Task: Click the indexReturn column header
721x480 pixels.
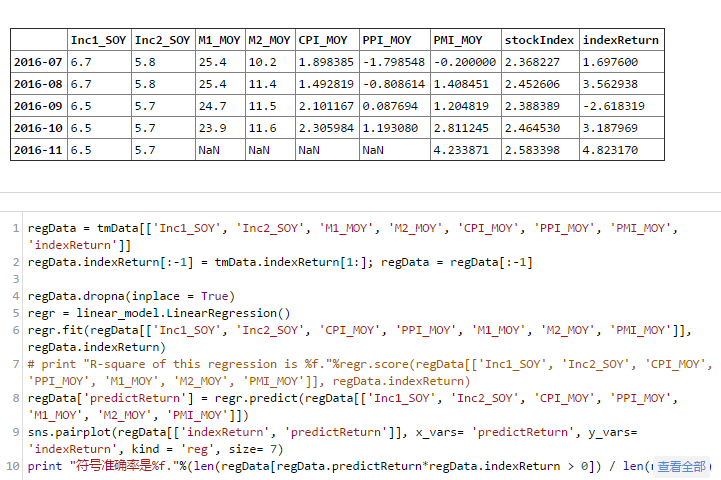Action: click(x=620, y=40)
